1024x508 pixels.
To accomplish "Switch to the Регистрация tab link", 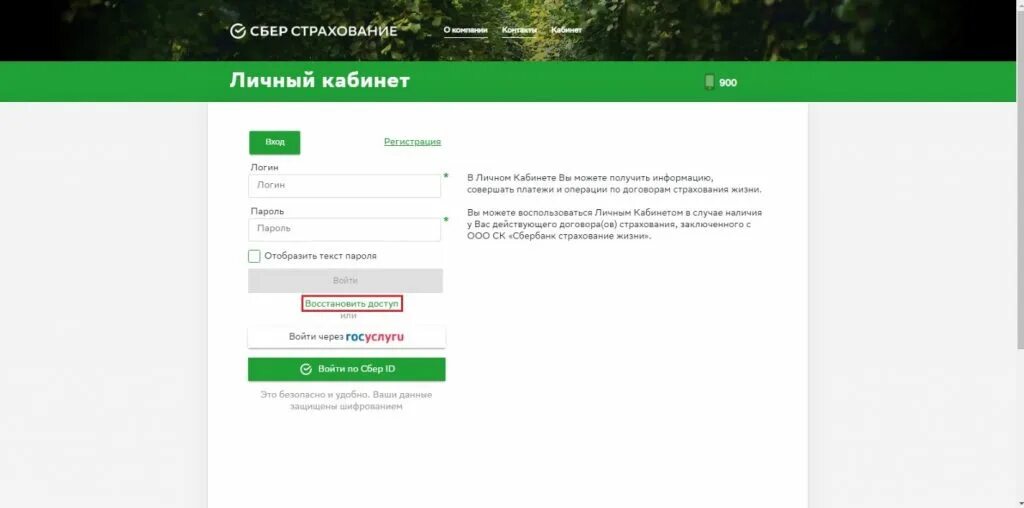I will coord(412,142).
